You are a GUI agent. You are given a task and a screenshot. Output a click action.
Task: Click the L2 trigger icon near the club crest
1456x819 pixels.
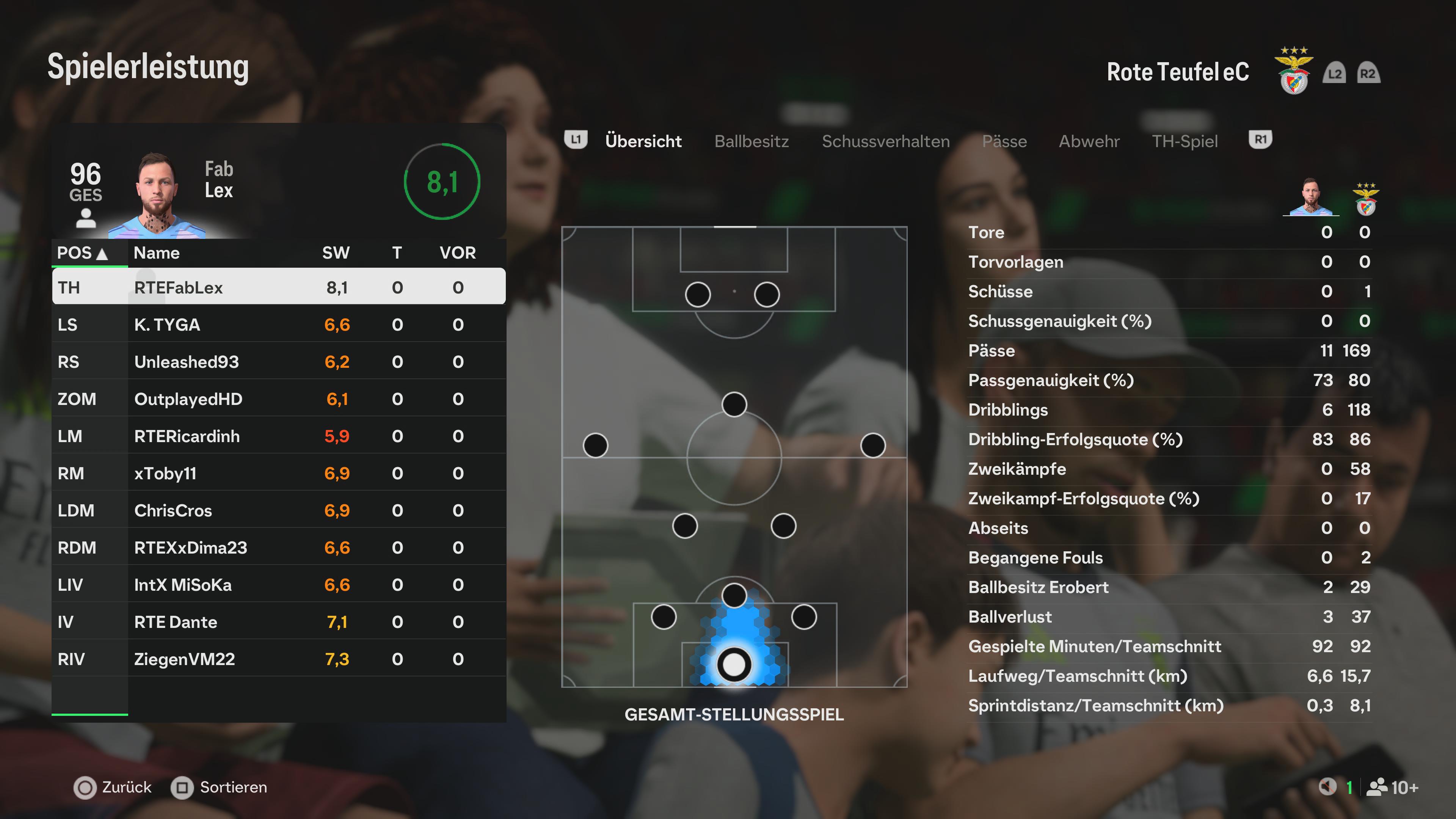1334,74
